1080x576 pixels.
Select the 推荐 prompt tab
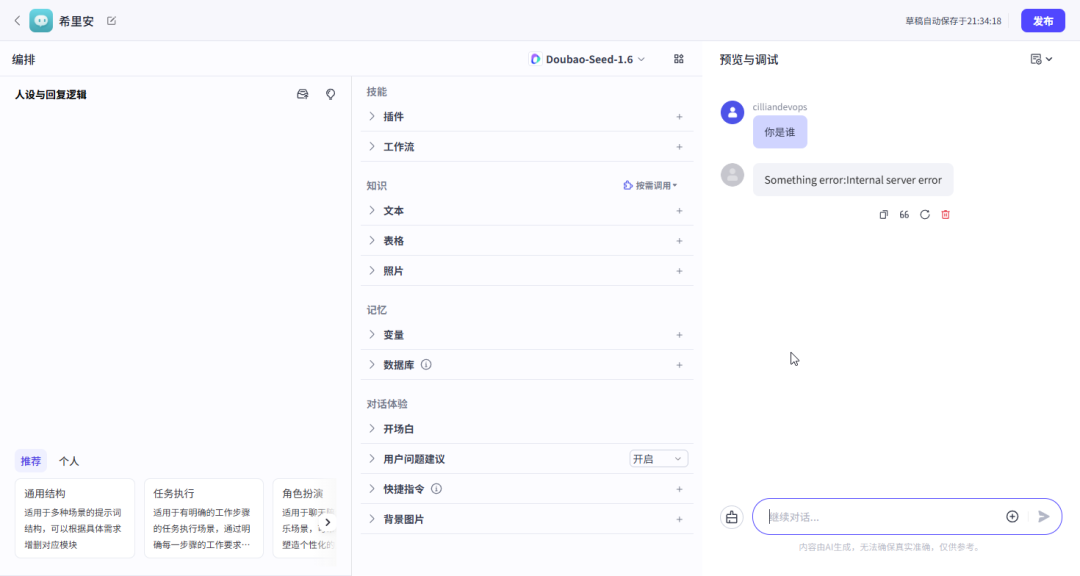(31, 461)
